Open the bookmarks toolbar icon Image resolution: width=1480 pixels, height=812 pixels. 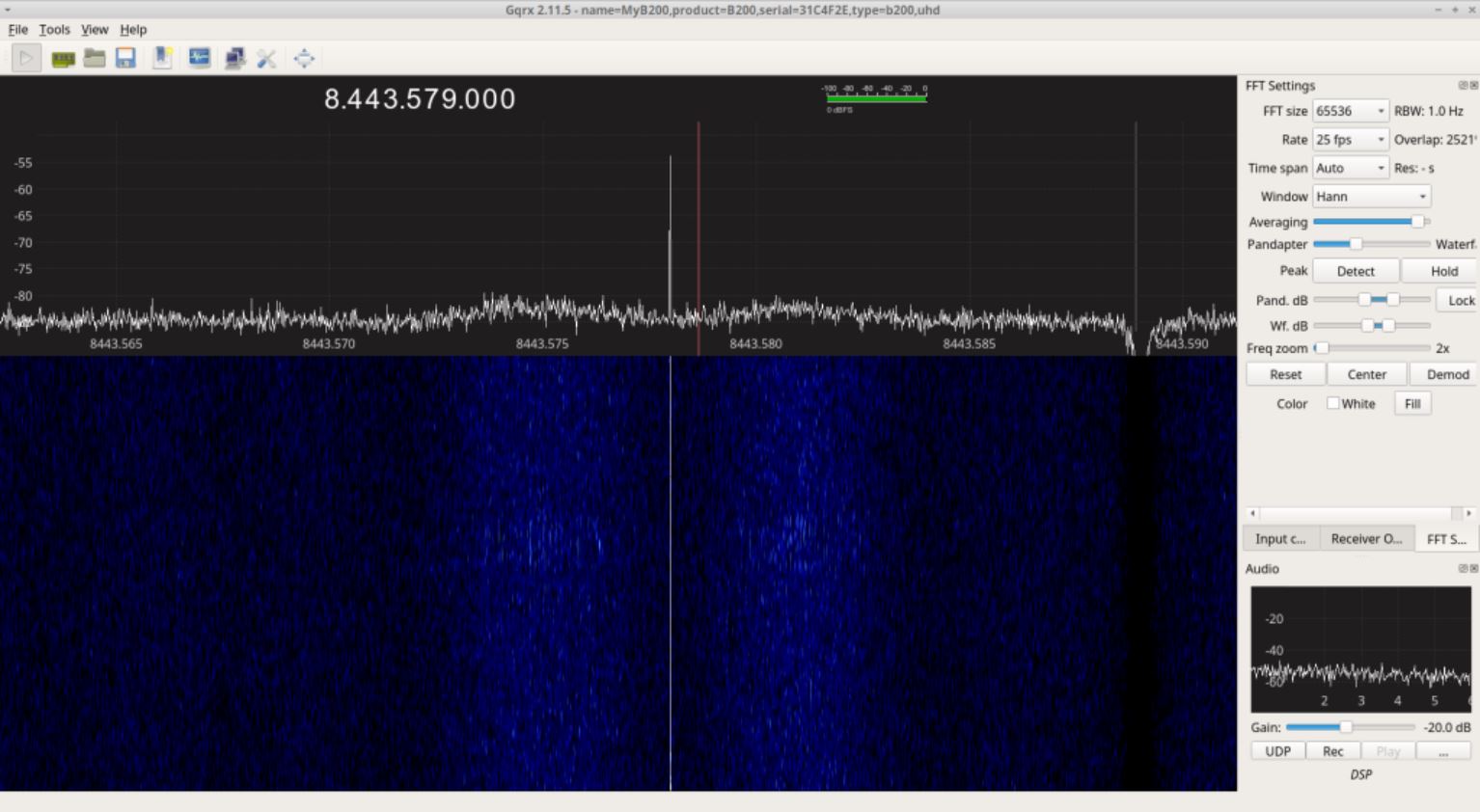pos(163,59)
